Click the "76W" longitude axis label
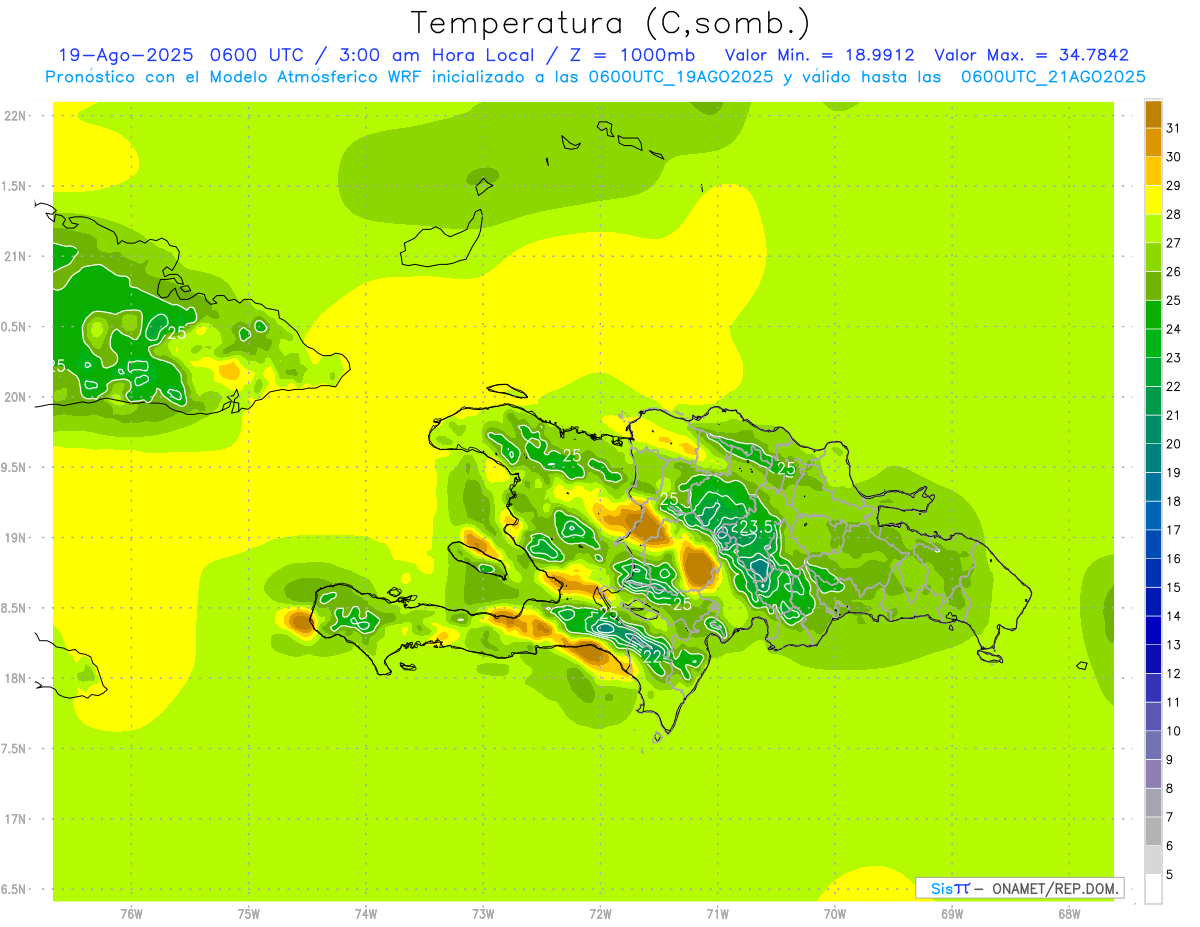This screenshot has width=1200, height=927. point(131,913)
